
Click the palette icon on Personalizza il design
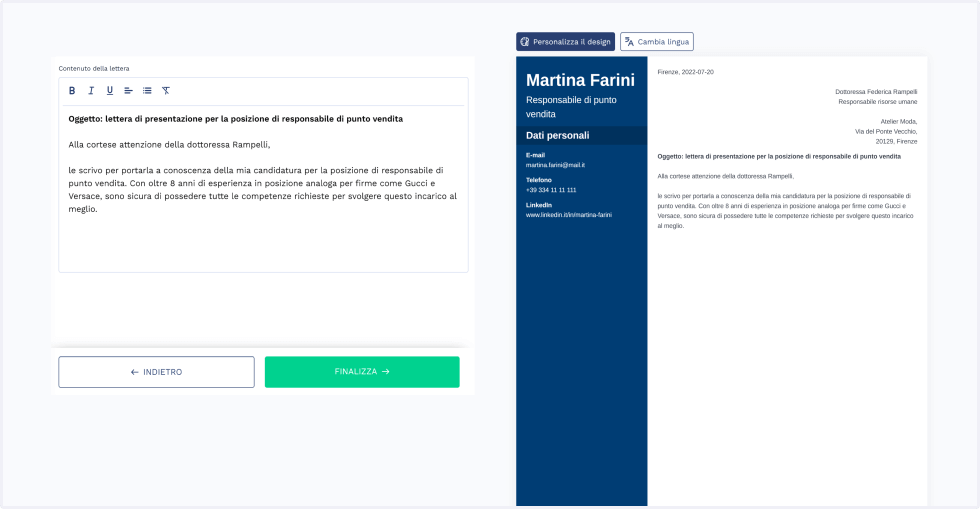pyautogui.click(x=525, y=42)
